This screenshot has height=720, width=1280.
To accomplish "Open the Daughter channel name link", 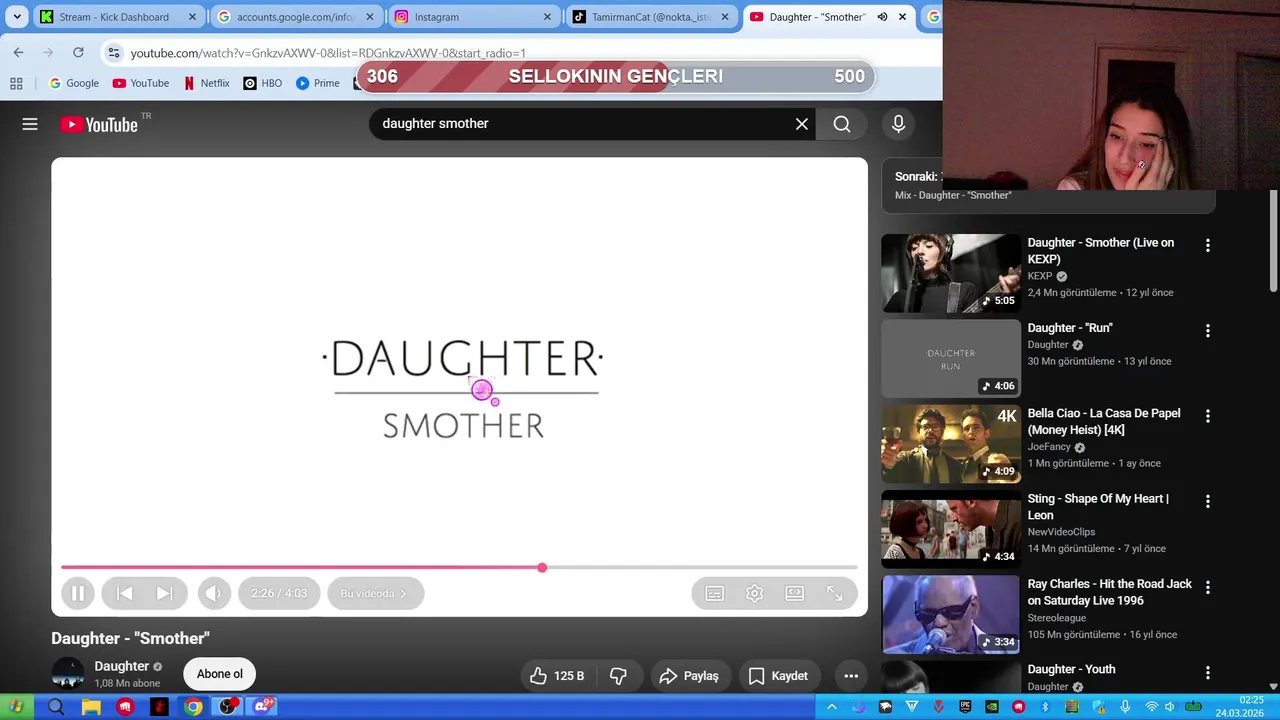I will pyautogui.click(x=121, y=666).
